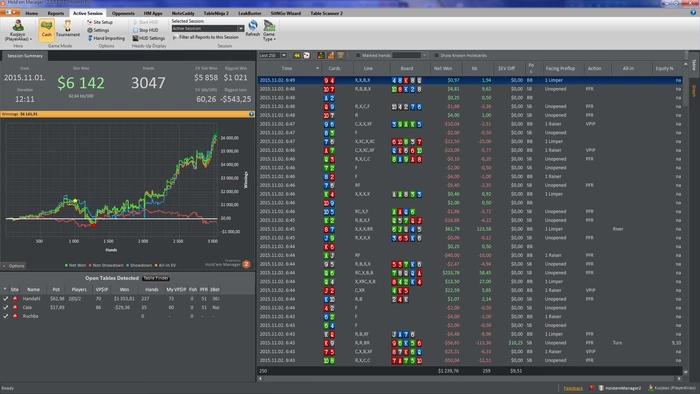Open the Table Scanner 2 tab

[x=326, y=13]
